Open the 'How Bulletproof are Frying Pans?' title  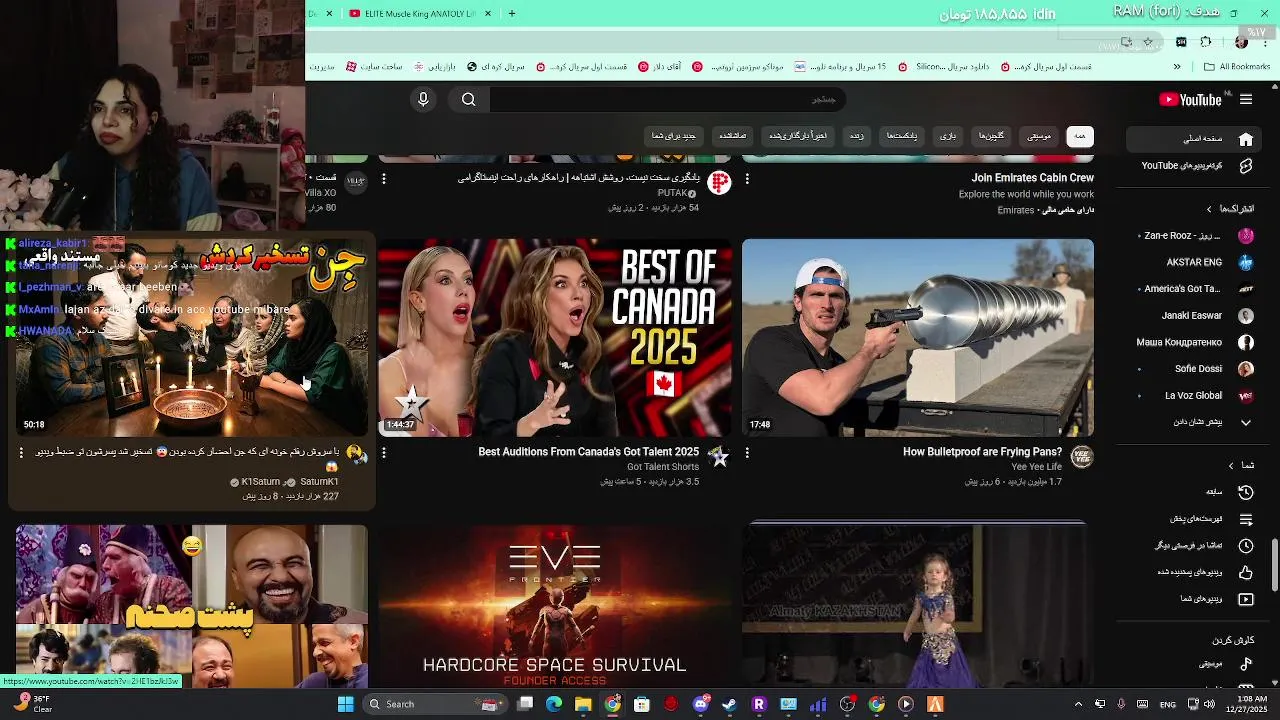click(x=982, y=452)
